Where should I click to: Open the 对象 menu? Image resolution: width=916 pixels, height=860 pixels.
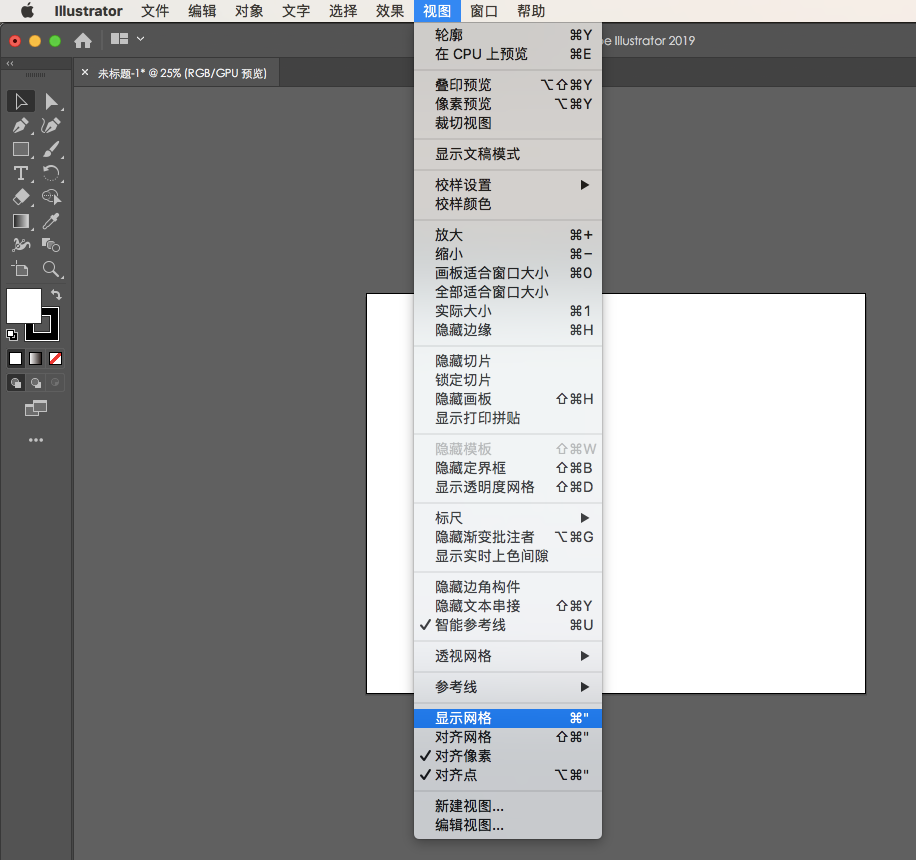tap(249, 11)
